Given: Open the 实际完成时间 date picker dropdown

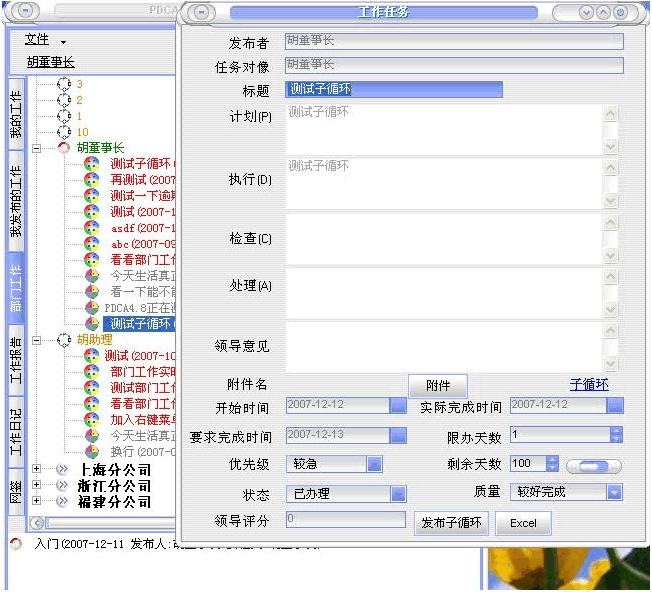Looking at the screenshot, I should pyautogui.click(x=615, y=405).
